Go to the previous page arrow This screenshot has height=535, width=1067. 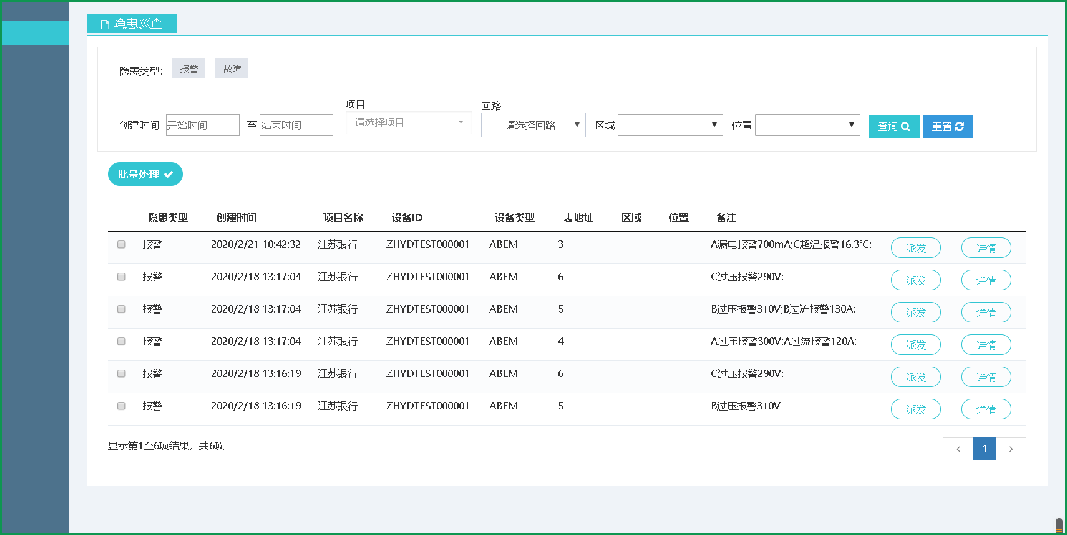958,449
